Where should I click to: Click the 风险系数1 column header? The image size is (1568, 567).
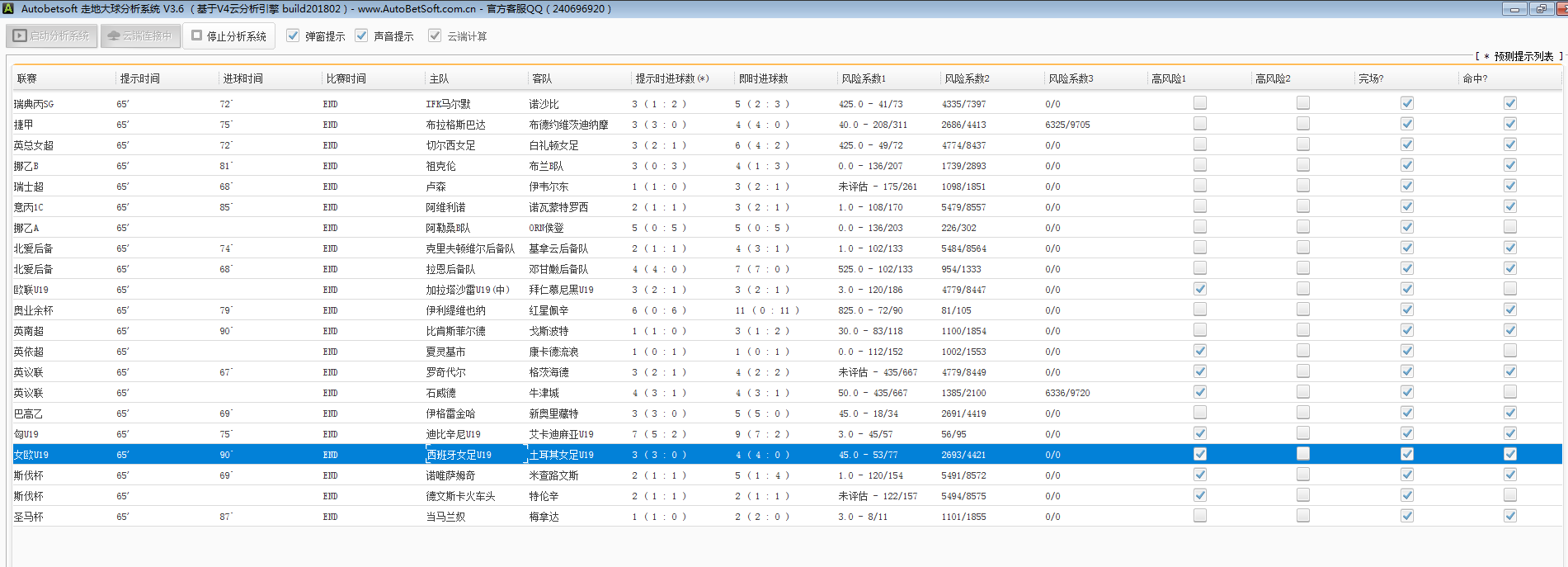(x=864, y=78)
